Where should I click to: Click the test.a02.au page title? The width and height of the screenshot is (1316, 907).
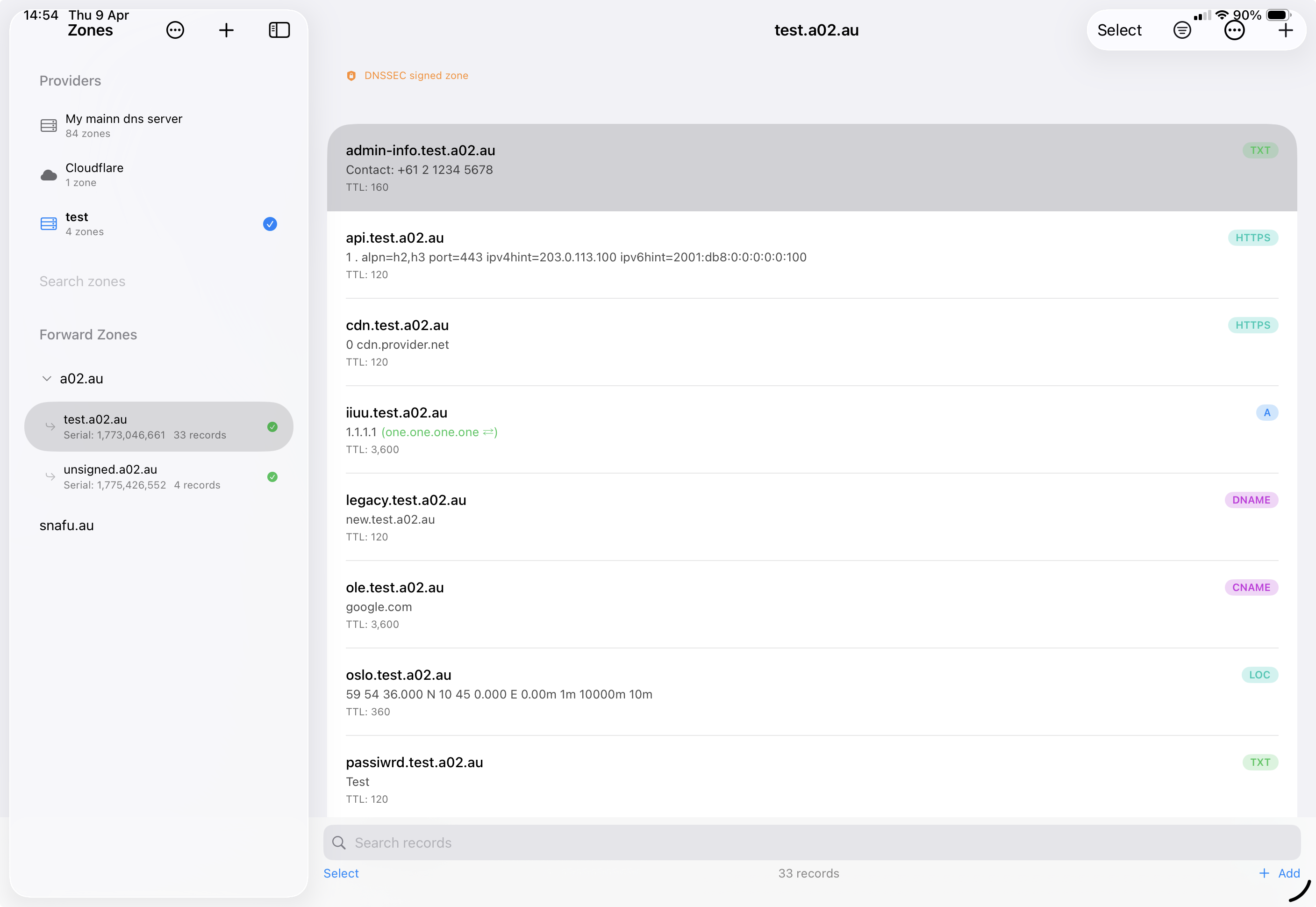pyautogui.click(x=816, y=30)
